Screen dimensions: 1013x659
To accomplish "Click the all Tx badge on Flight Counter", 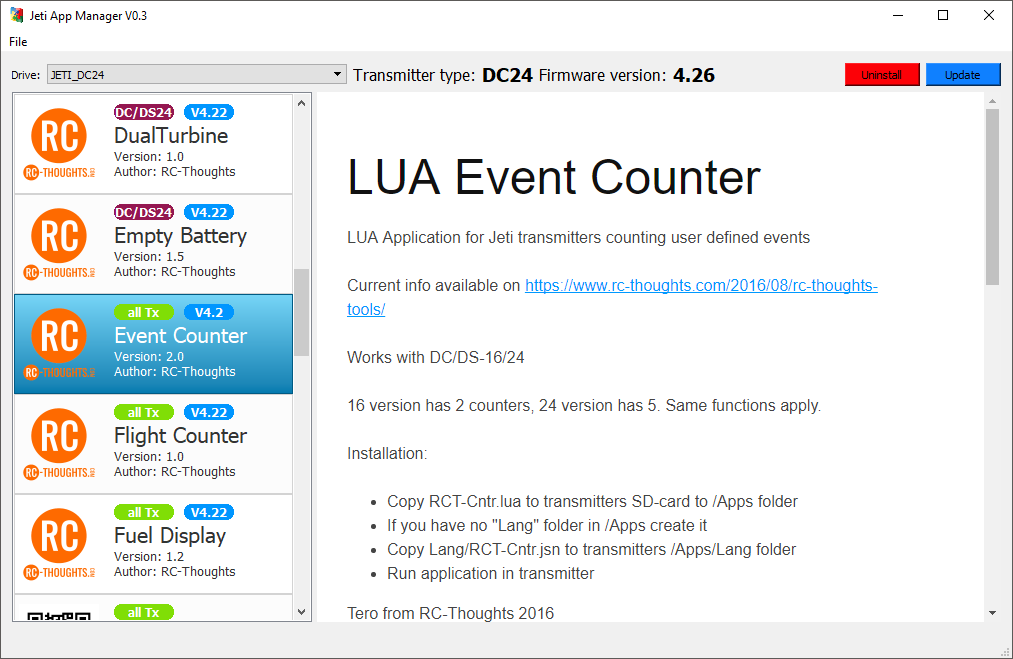I will click(143, 412).
